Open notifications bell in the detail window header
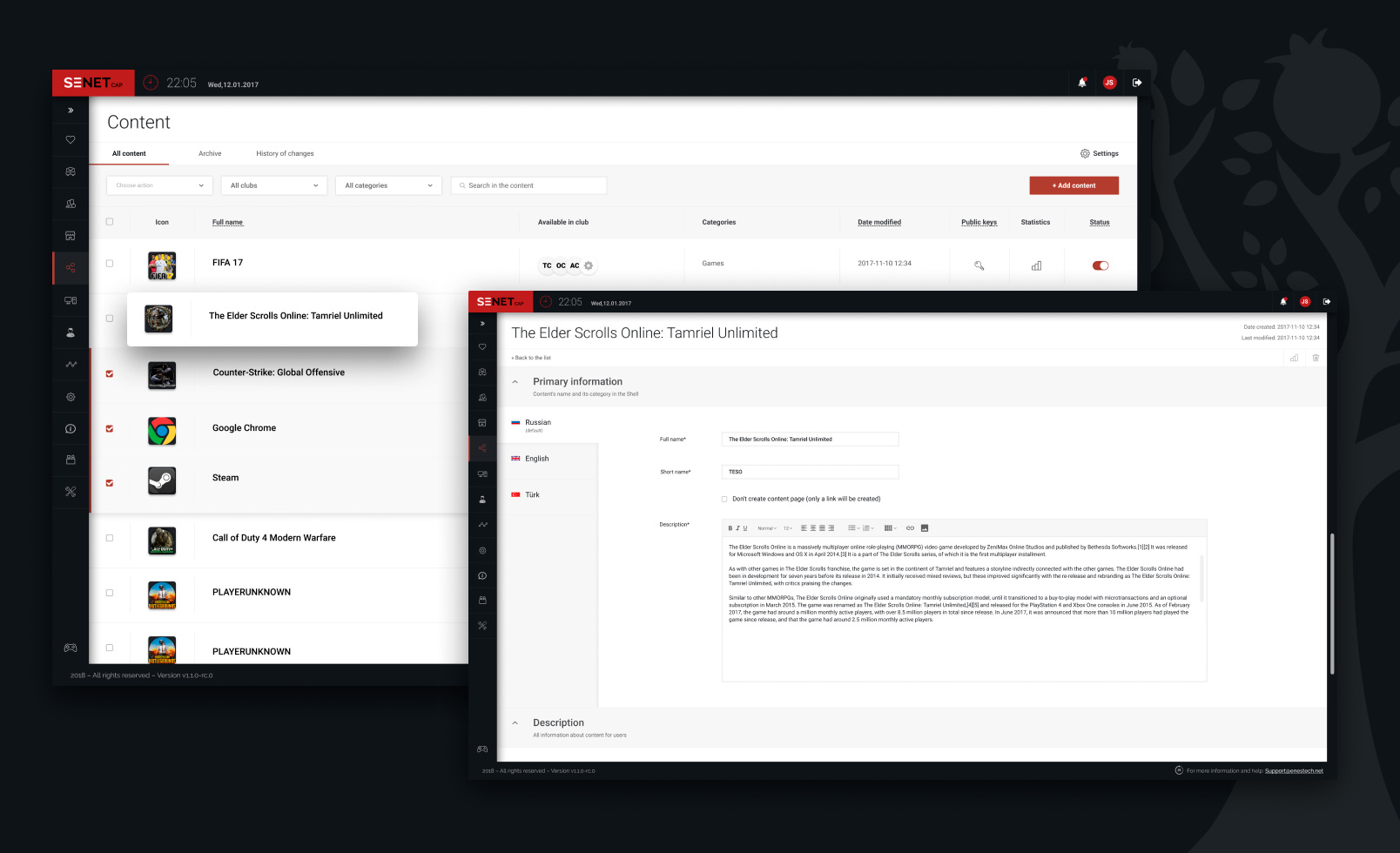 pyautogui.click(x=1283, y=302)
